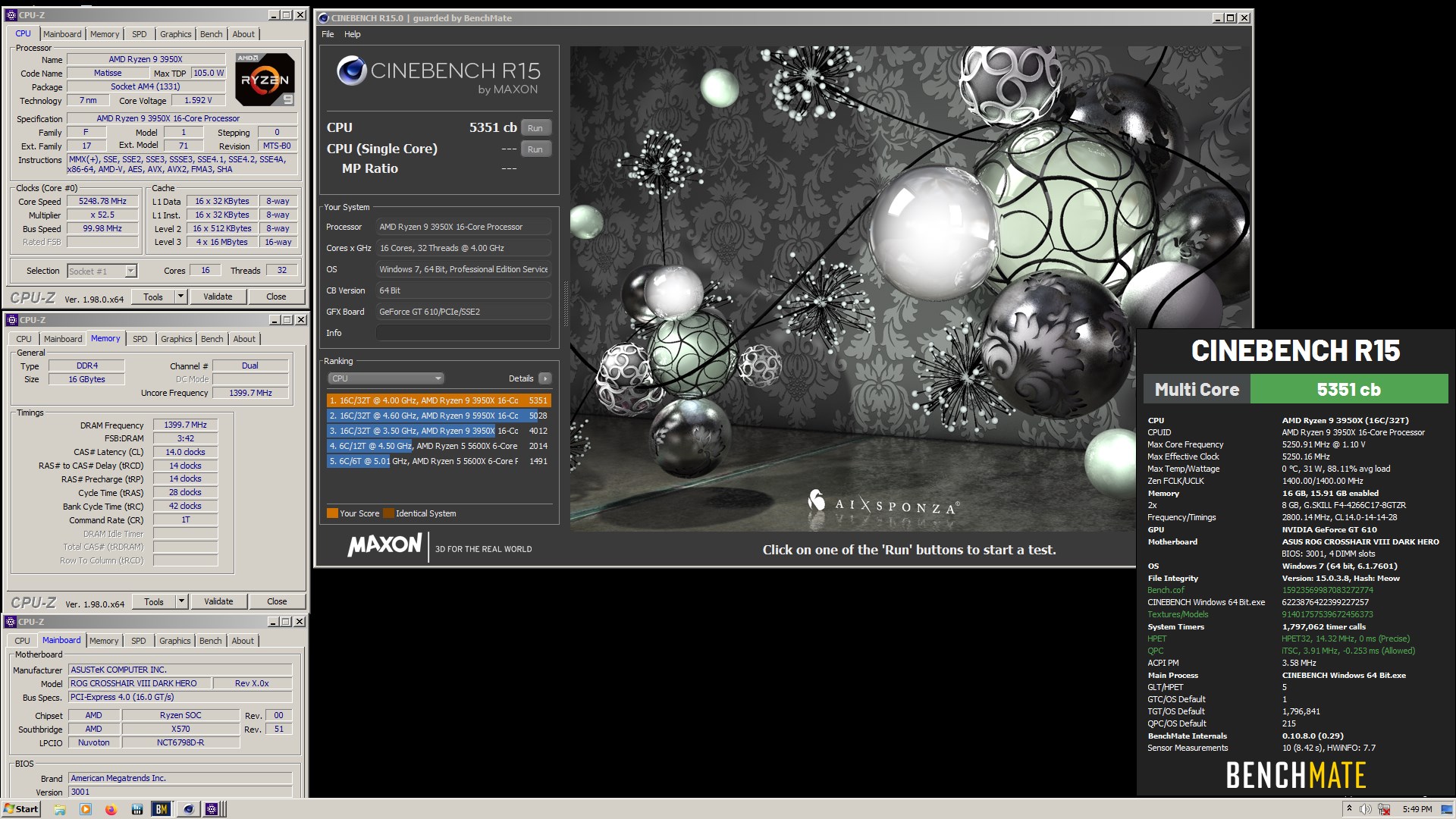Open SPD tab in top CPU-Z window
1456x819 pixels.
[140, 34]
